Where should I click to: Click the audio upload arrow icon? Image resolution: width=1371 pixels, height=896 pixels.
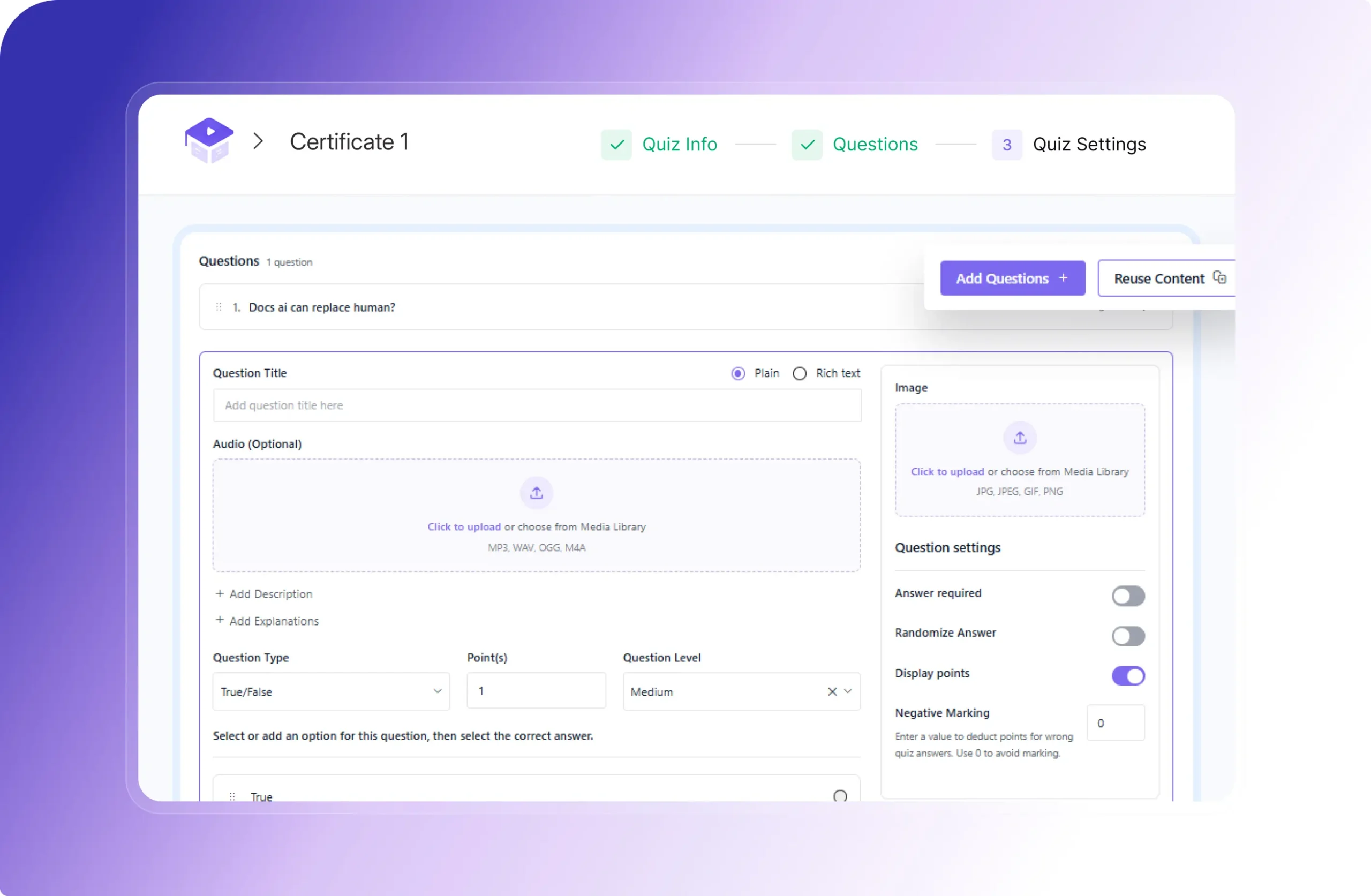(536, 493)
